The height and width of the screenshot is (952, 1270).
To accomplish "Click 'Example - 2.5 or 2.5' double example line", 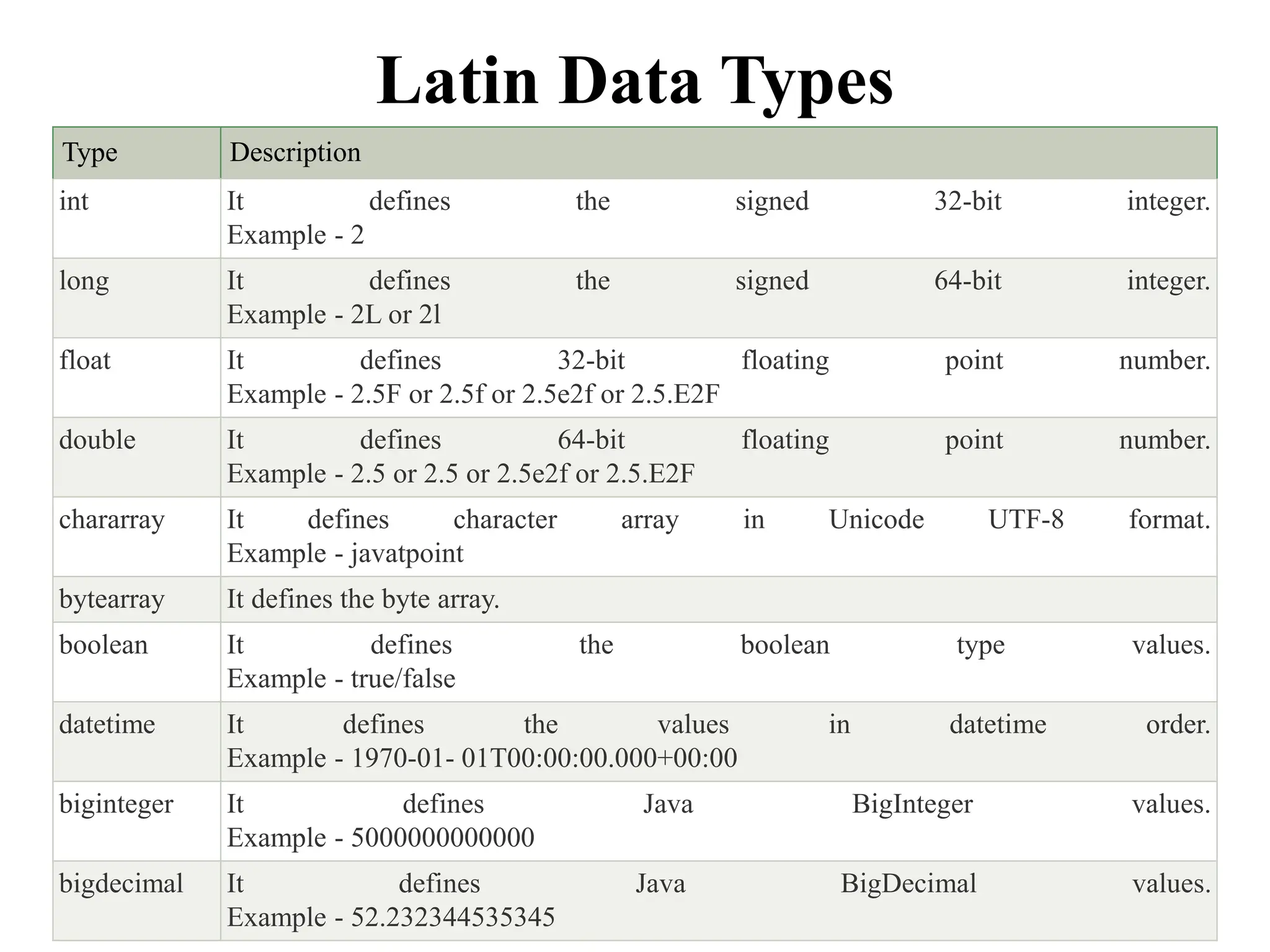I will click(x=461, y=474).
